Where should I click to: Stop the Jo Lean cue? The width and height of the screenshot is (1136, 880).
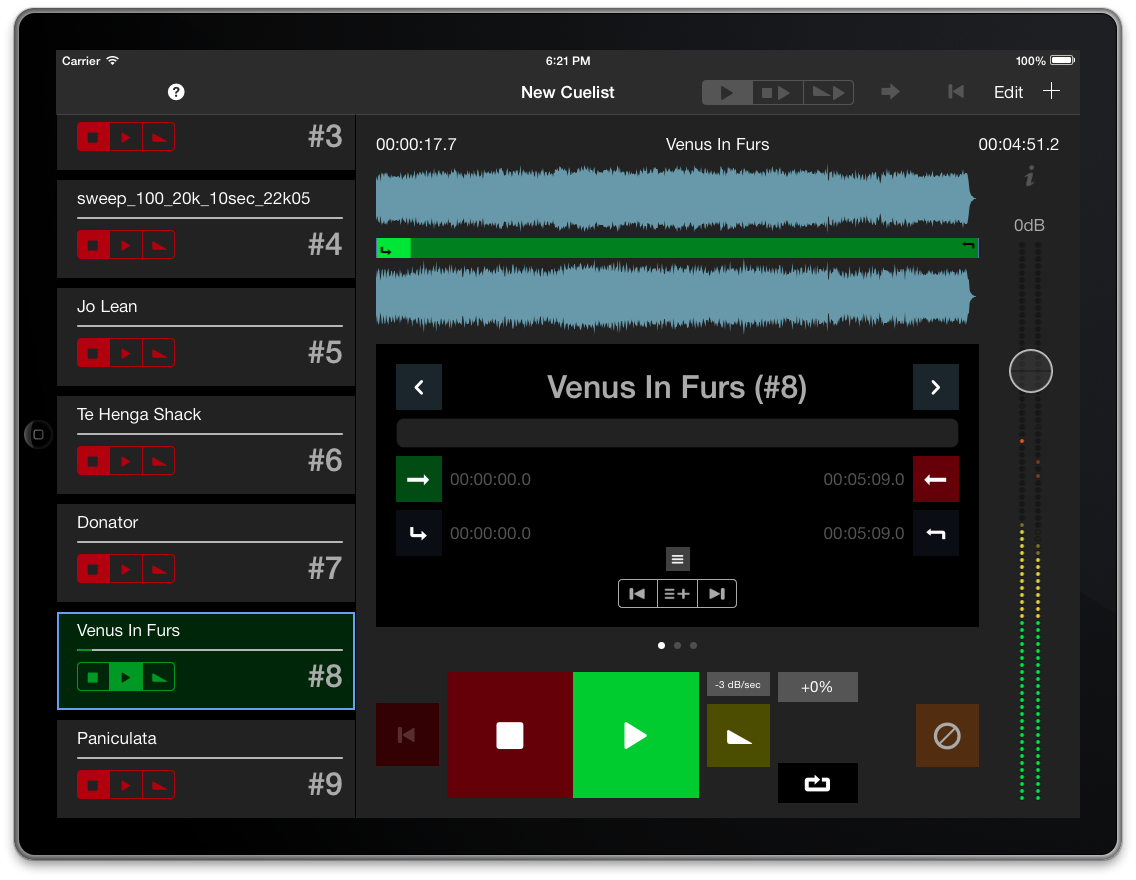pos(93,353)
